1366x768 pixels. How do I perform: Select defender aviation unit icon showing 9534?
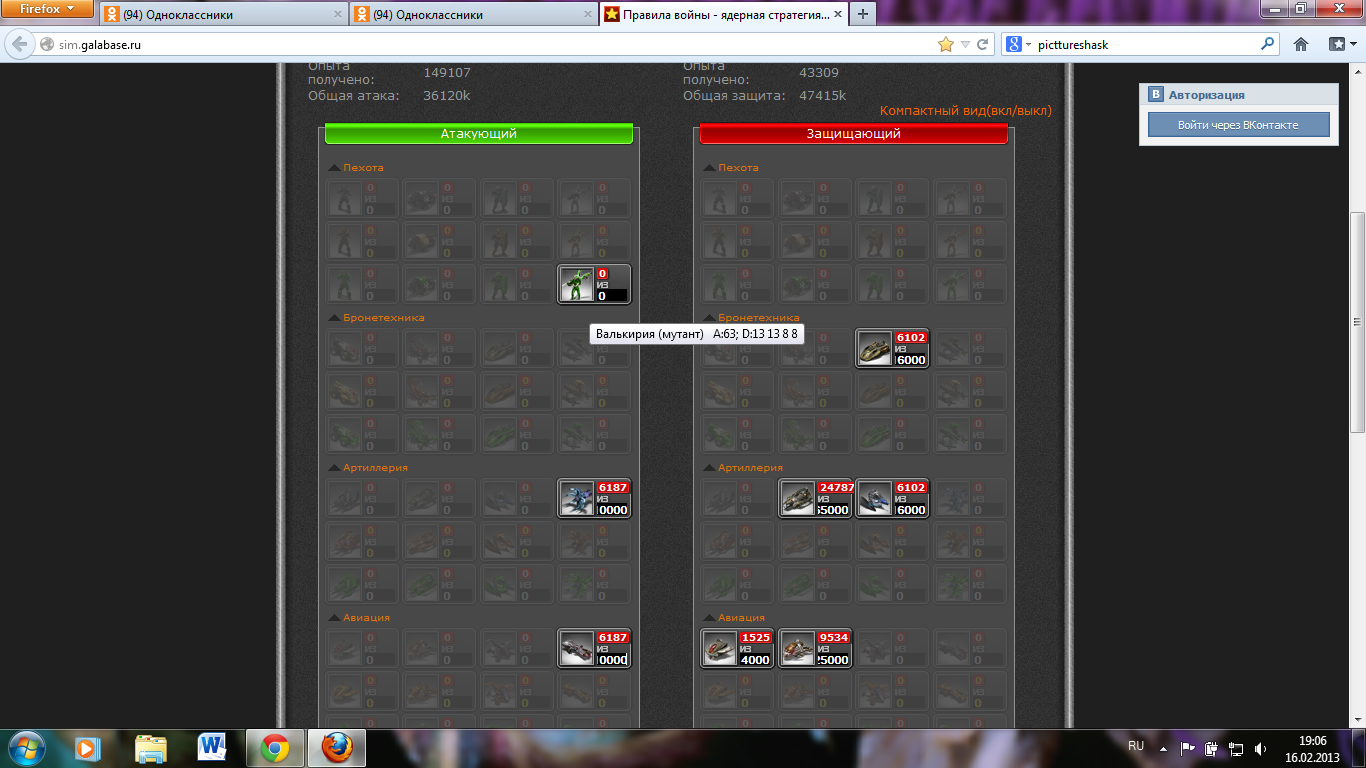(x=798, y=648)
